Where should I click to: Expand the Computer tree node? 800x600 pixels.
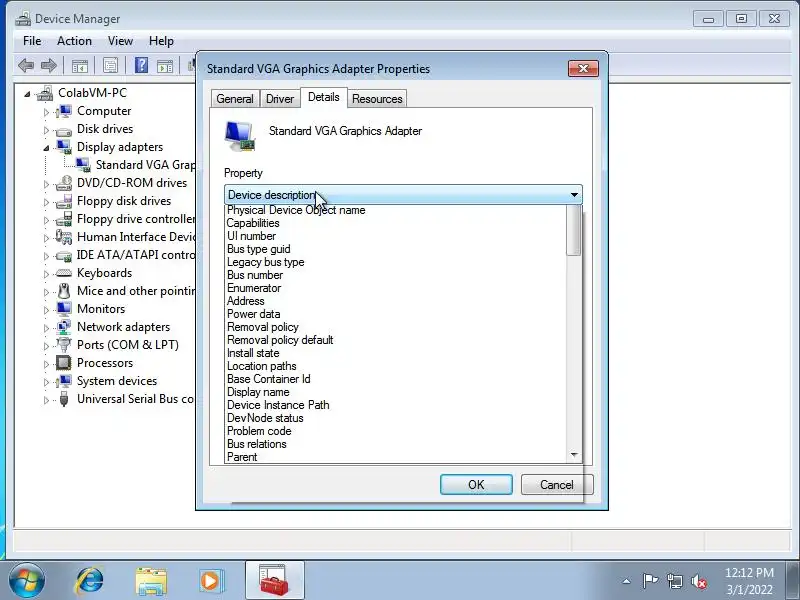point(46,112)
